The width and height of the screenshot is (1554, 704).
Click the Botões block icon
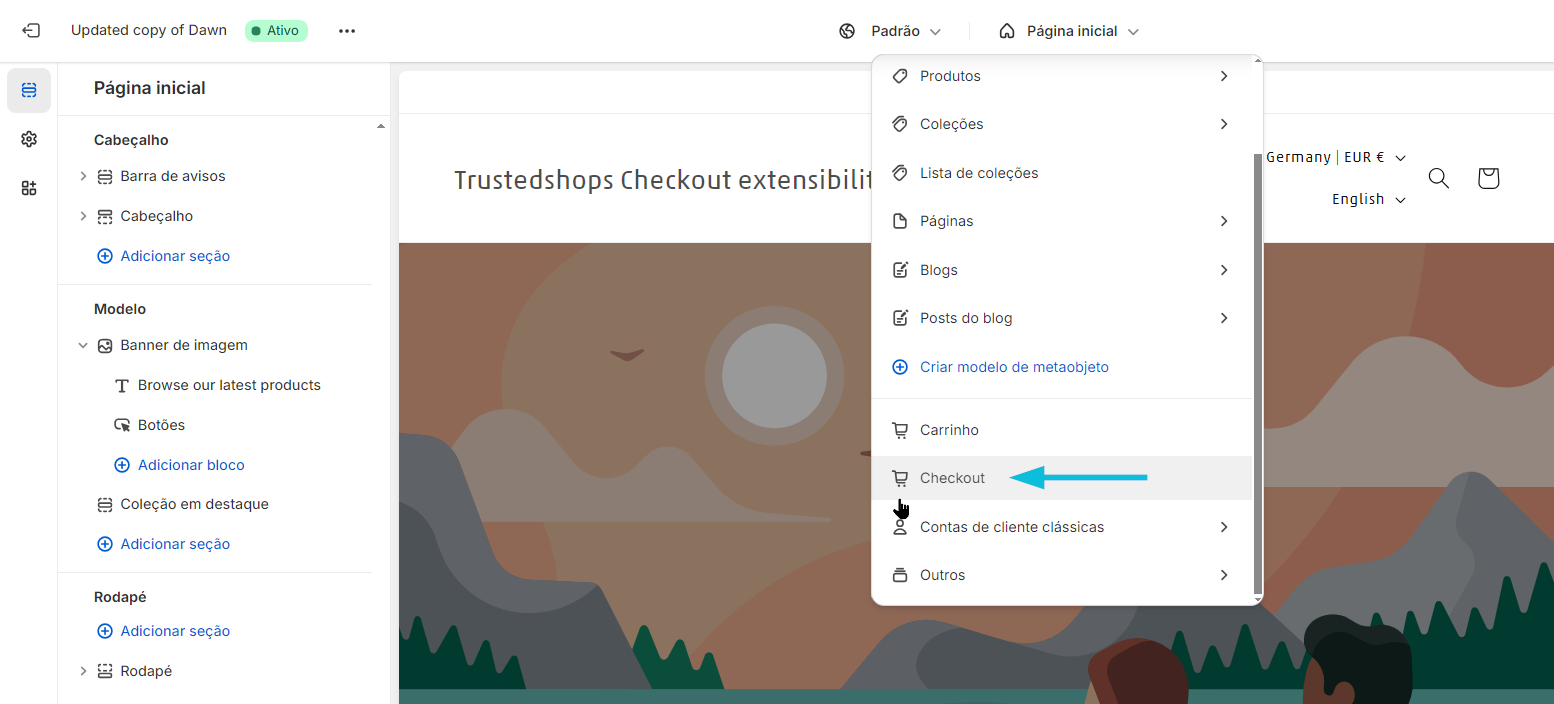(122, 425)
